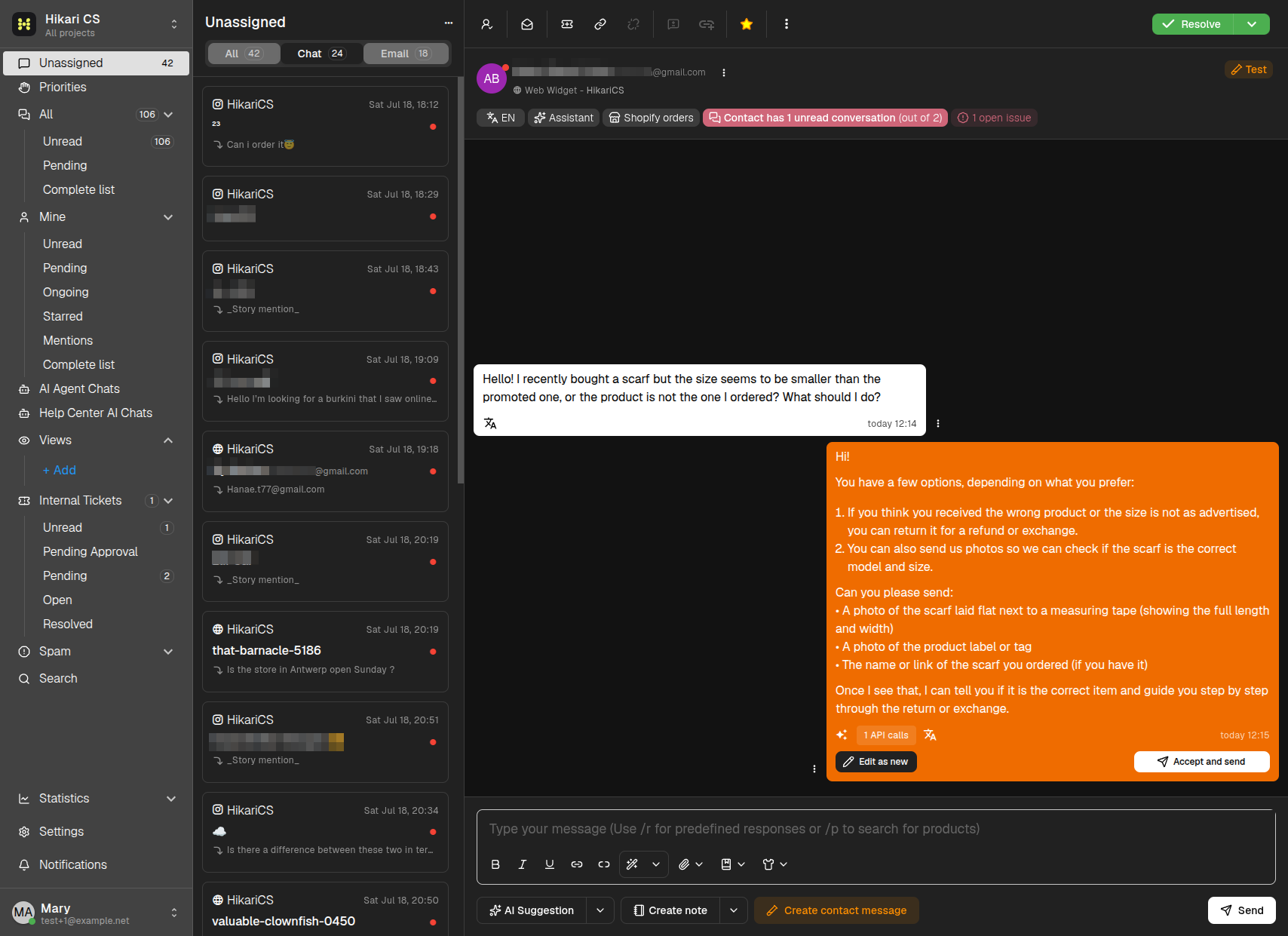The width and height of the screenshot is (1288, 936).
Task: Select Priorities in the sidebar
Action: coord(96,87)
